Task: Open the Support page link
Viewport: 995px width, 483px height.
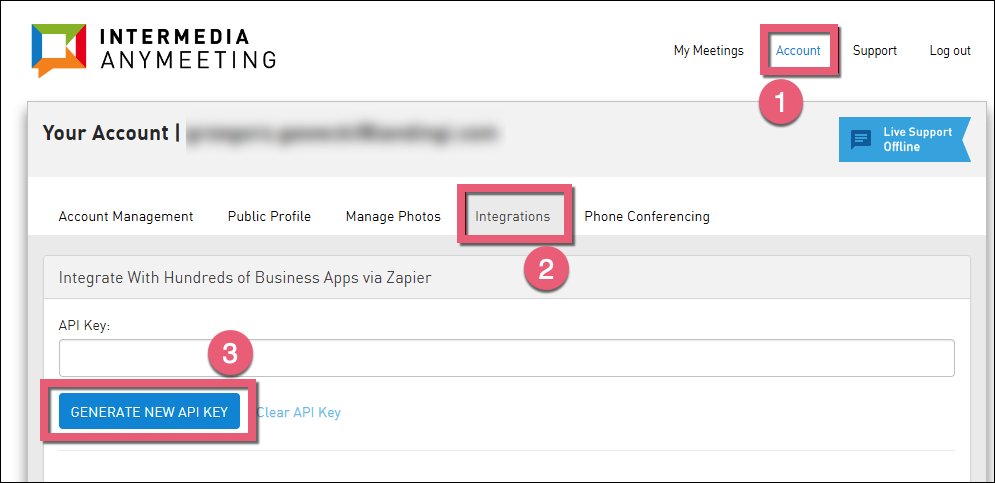Action: (x=874, y=51)
